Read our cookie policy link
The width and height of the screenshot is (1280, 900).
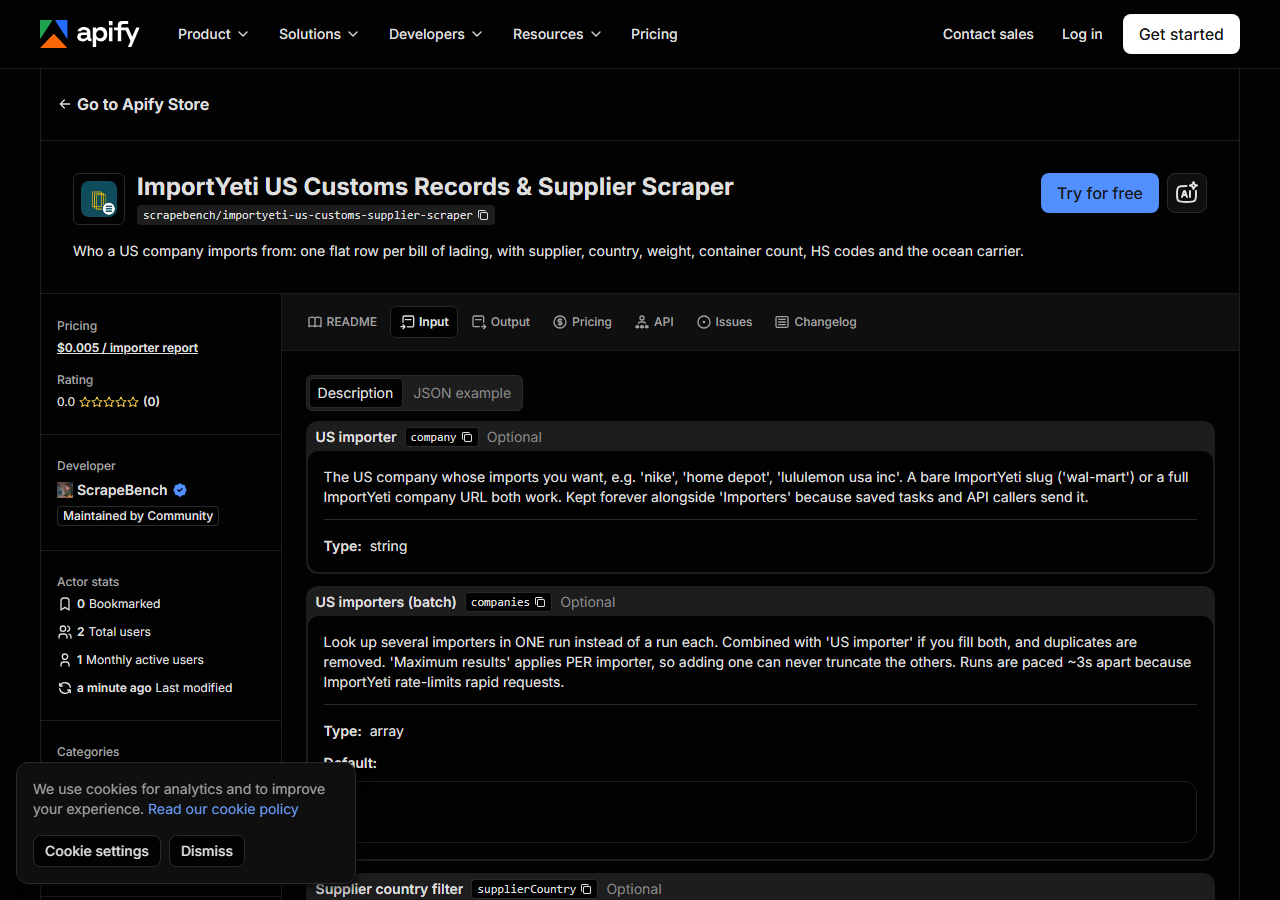[223, 809]
